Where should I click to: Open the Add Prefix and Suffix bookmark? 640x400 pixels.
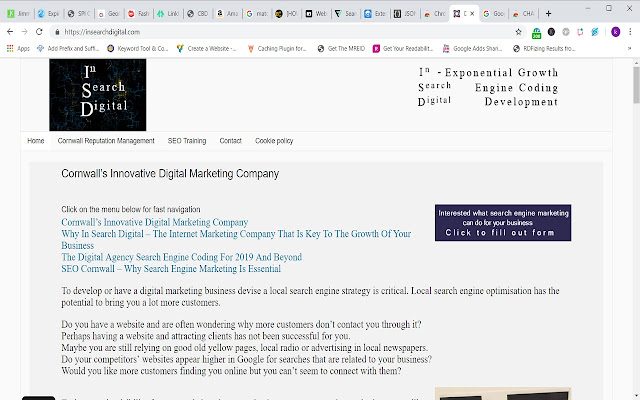pyautogui.click(x=68, y=49)
